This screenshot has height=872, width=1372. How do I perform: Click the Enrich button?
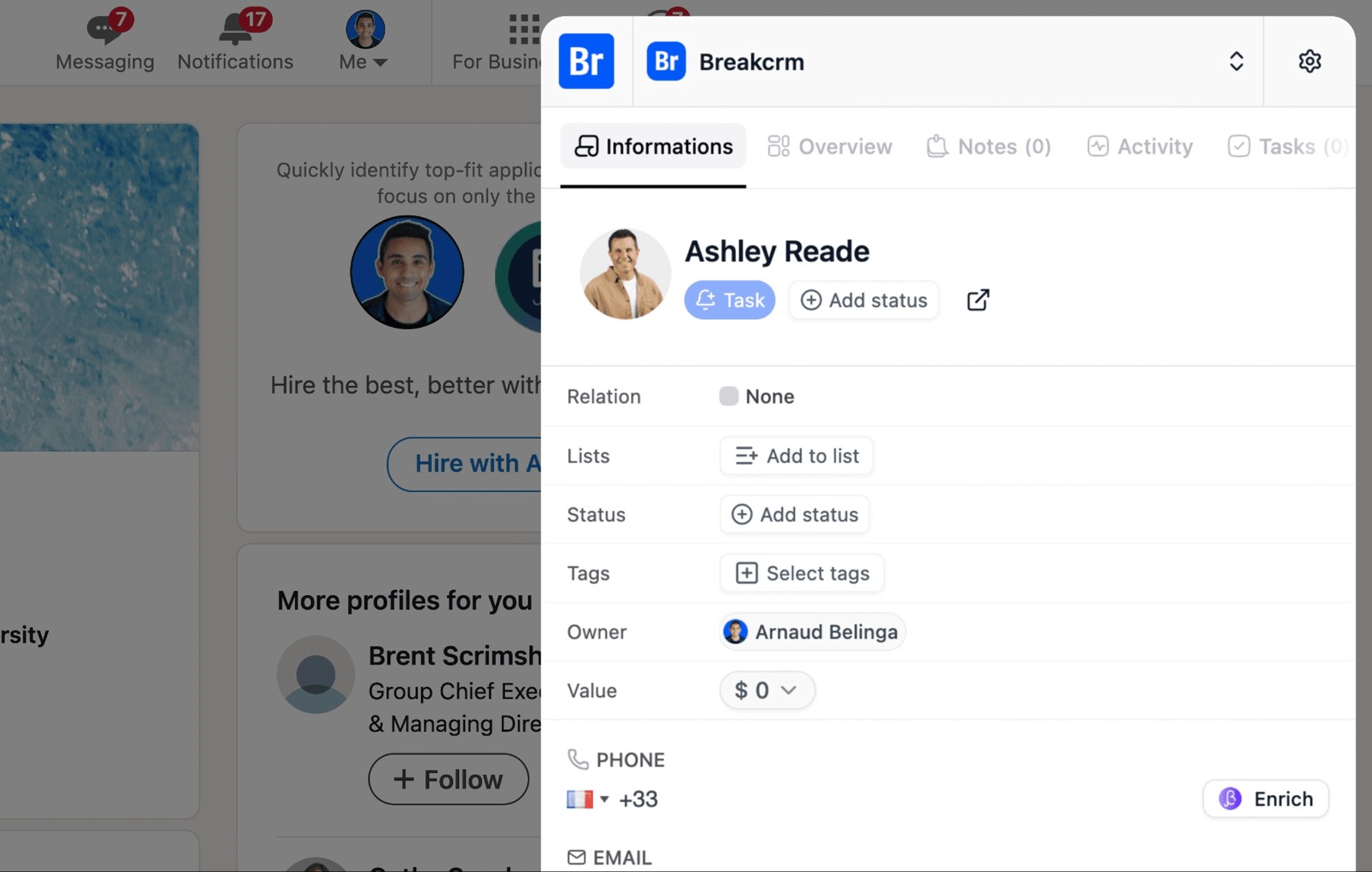tap(1265, 798)
